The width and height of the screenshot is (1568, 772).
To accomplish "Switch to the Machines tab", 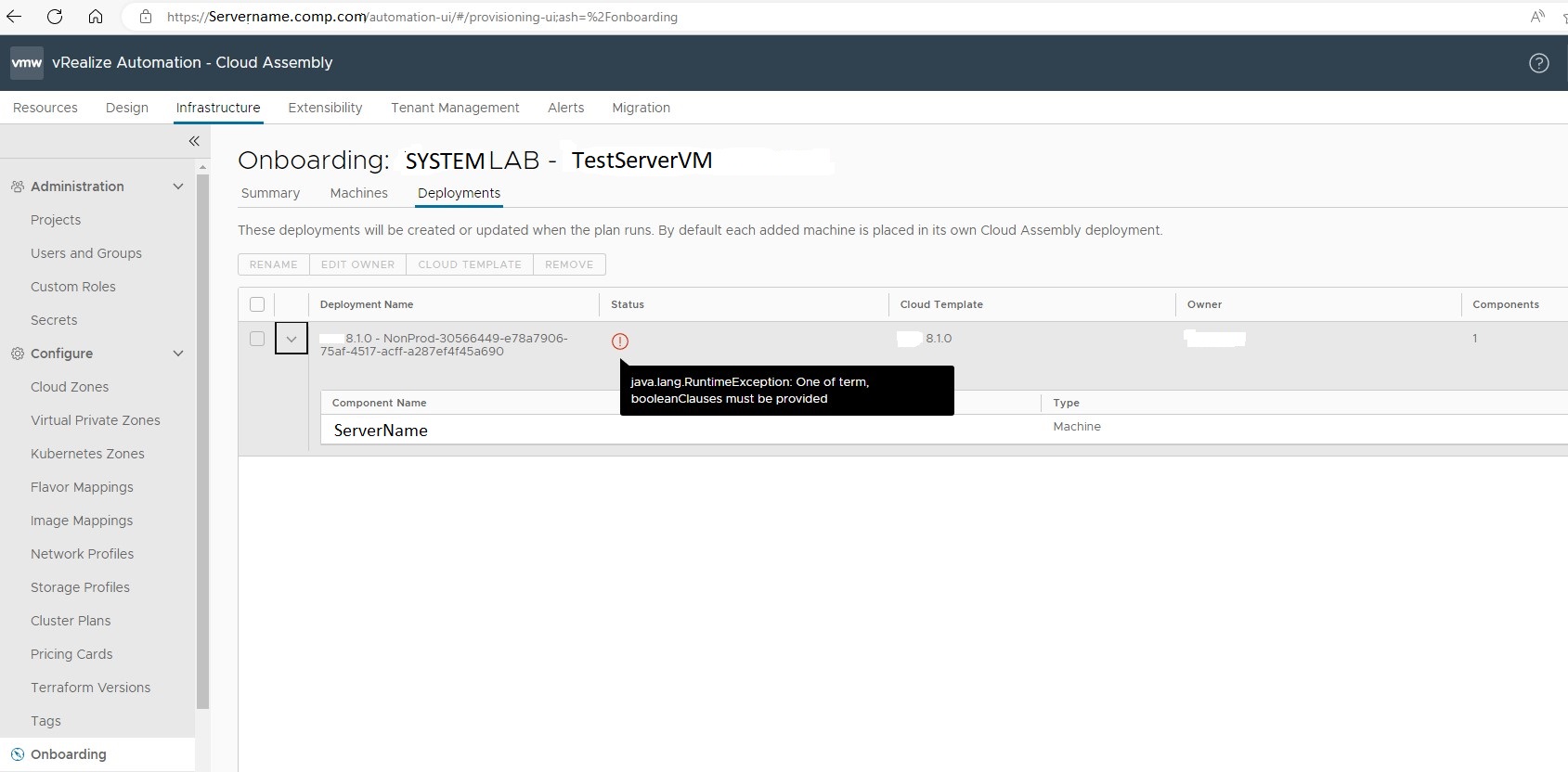I will pyautogui.click(x=358, y=193).
